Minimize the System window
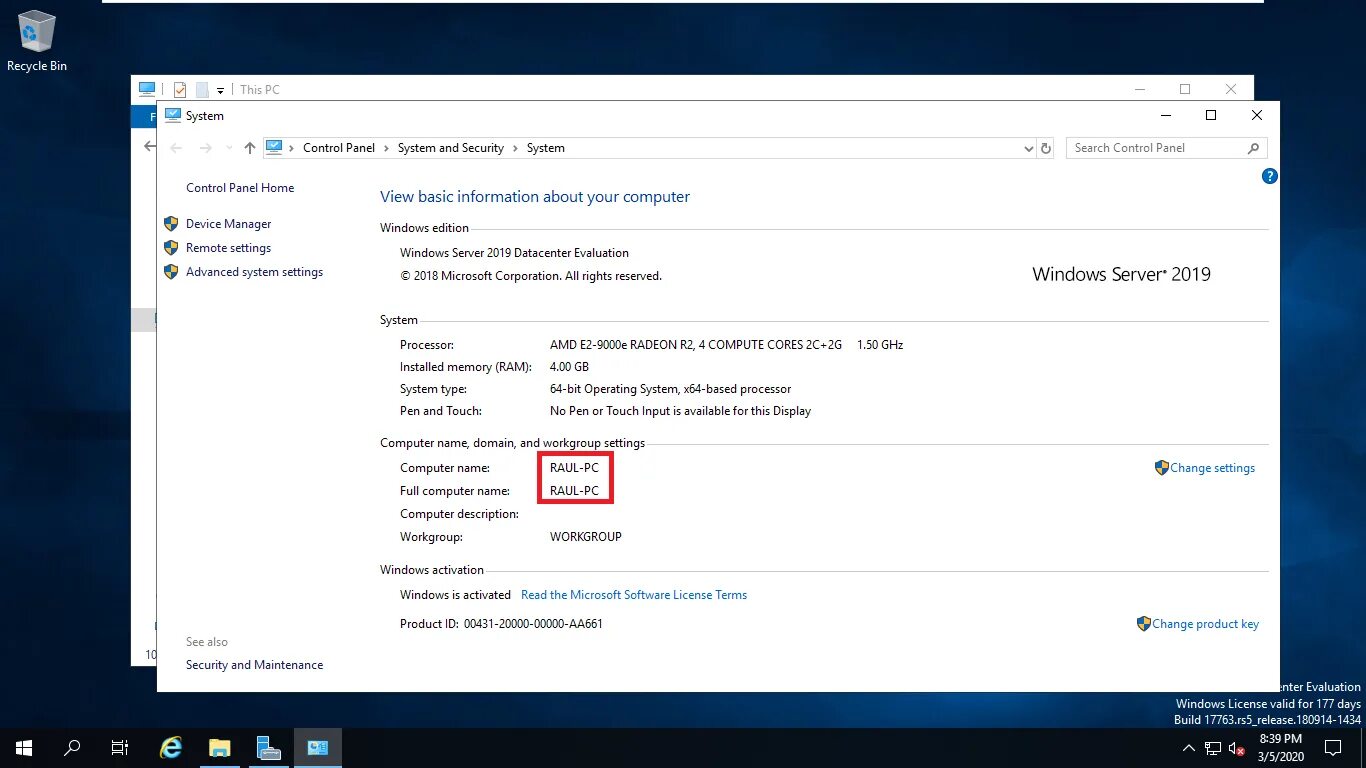1366x768 pixels. 1165,115
